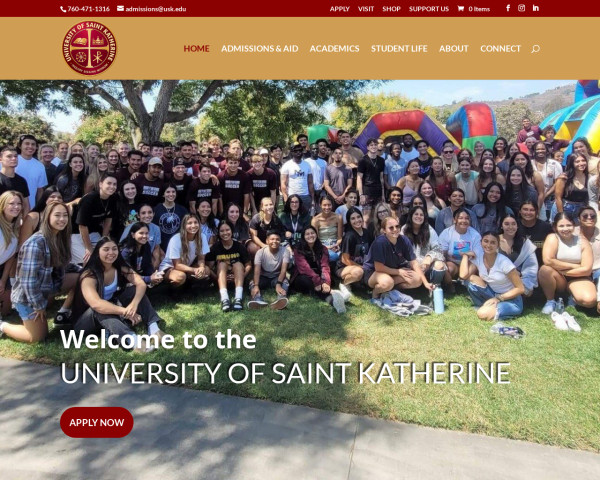Viewport: 600px width, 480px height.
Task: Follow the APPLY link in top bar
Action: (340, 9)
